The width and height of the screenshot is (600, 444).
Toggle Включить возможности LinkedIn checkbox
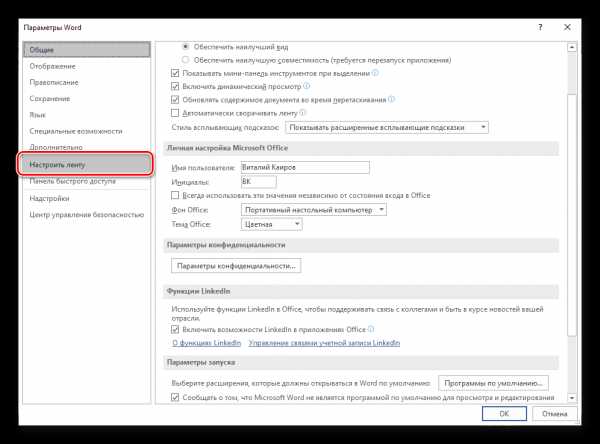pos(175,329)
